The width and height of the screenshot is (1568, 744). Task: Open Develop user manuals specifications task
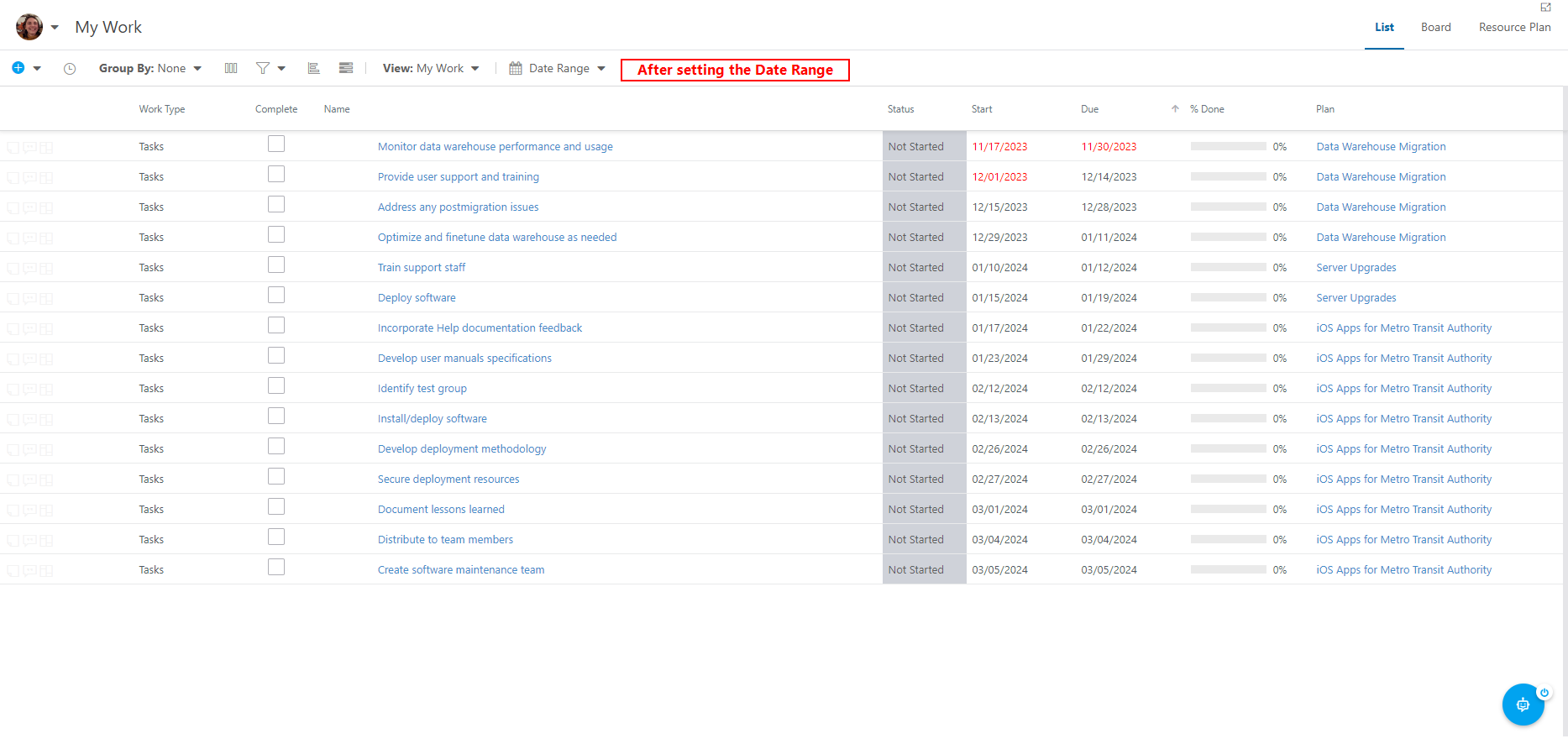[x=464, y=359]
